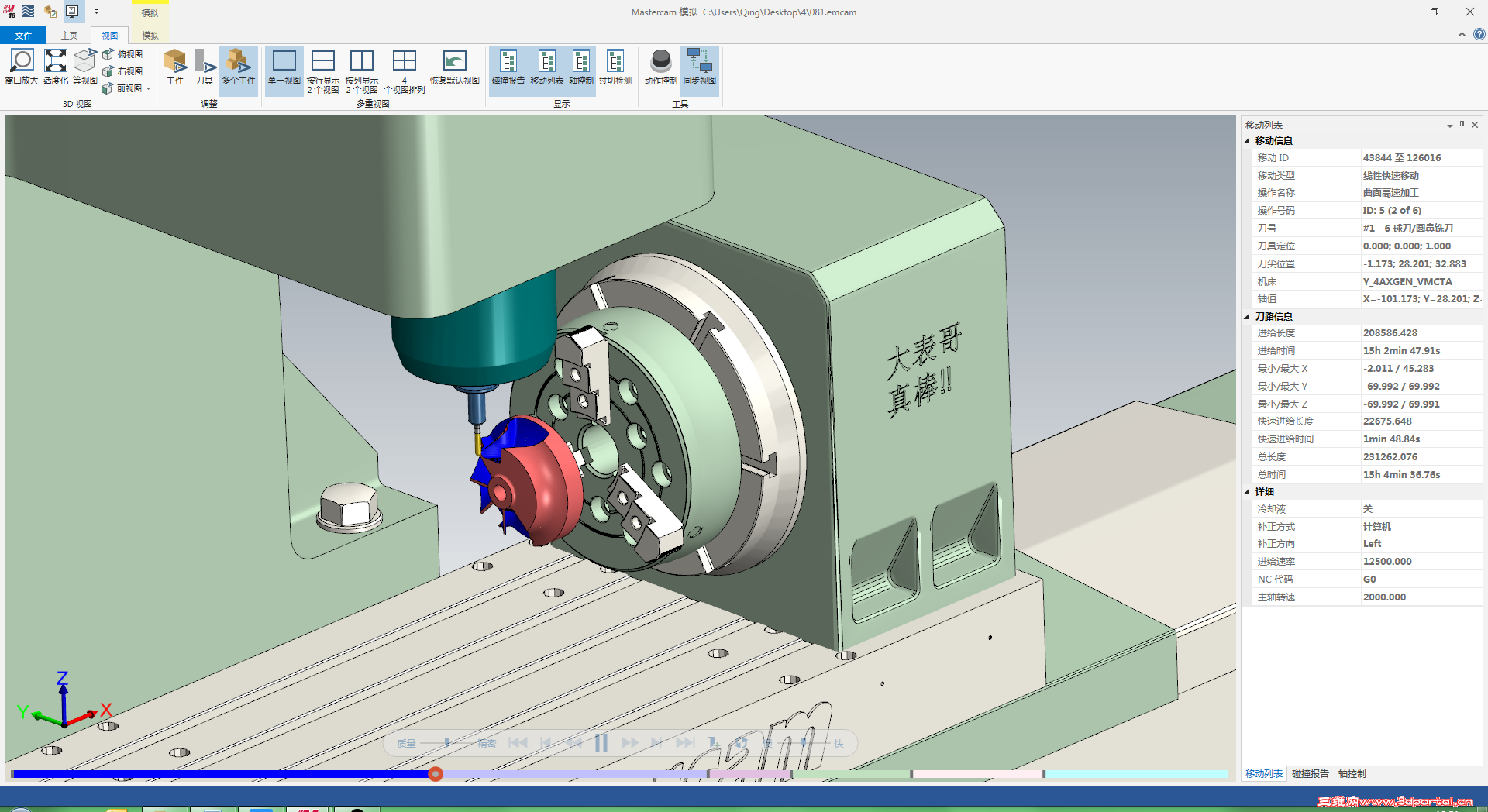Select the 主轴转速 value 2000.000
The image size is (1488, 812).
tap(1384, 597)
